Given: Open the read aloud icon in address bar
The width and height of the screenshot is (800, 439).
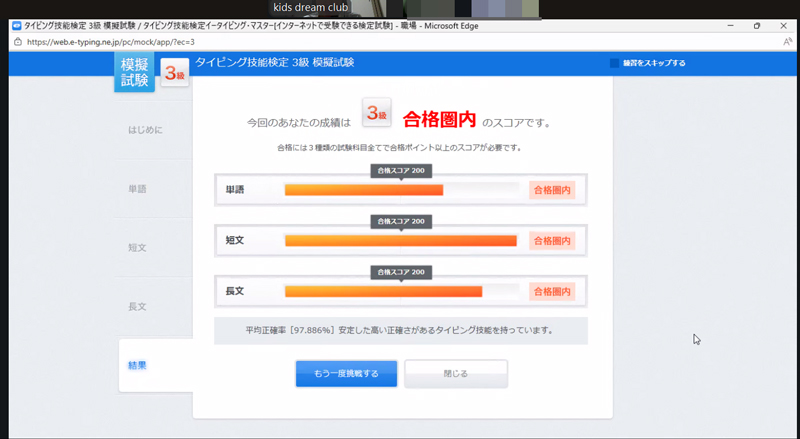Looking at the screenshot, I should click(x=787, y=42).
